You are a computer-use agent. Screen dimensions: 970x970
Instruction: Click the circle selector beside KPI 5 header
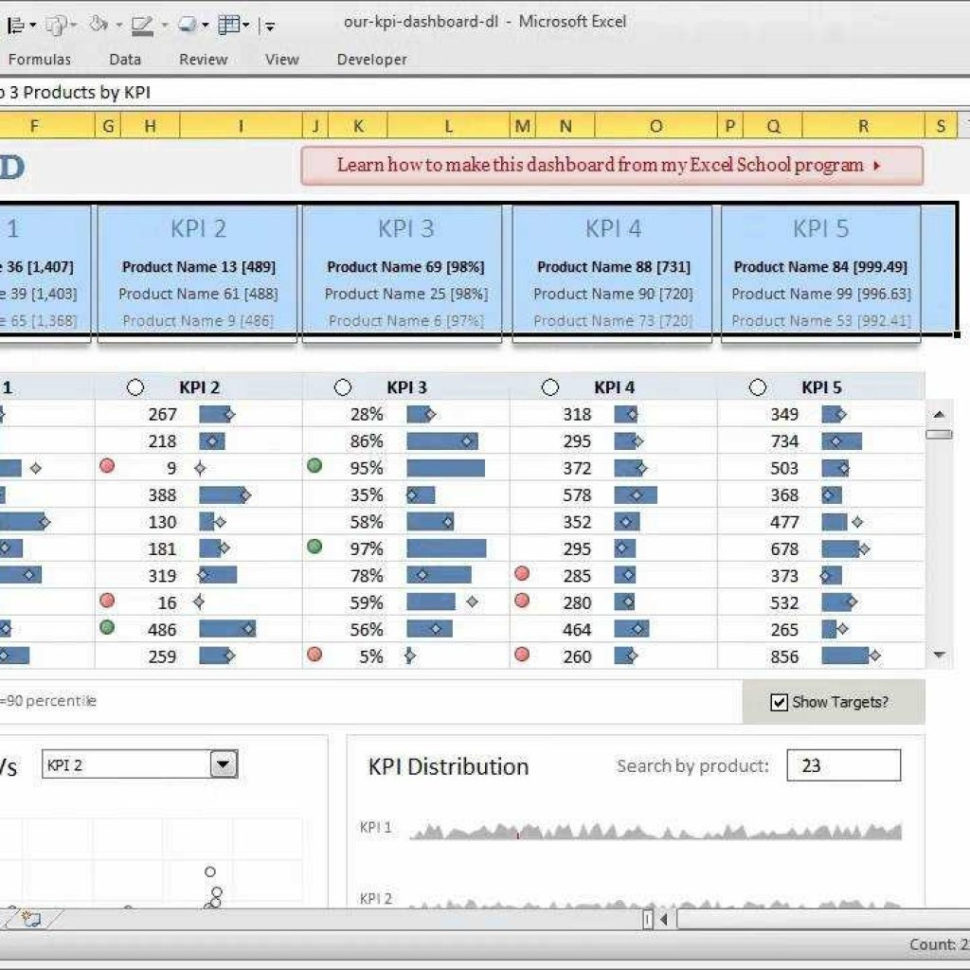click(757, 387)
